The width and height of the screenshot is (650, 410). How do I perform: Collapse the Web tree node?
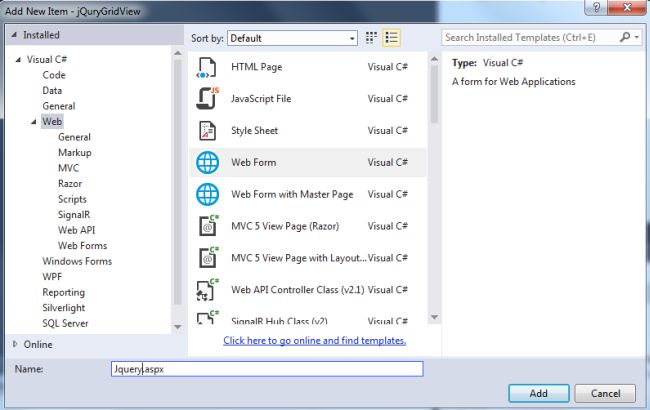34,122
